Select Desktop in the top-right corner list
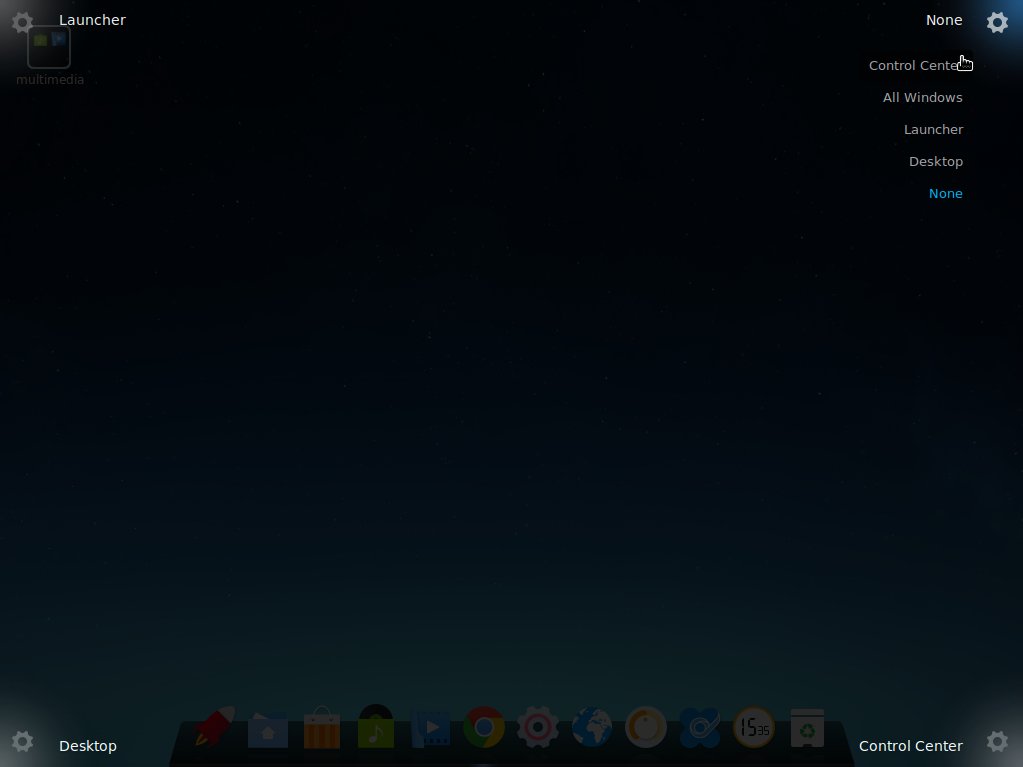 click(x=936, y=162)
